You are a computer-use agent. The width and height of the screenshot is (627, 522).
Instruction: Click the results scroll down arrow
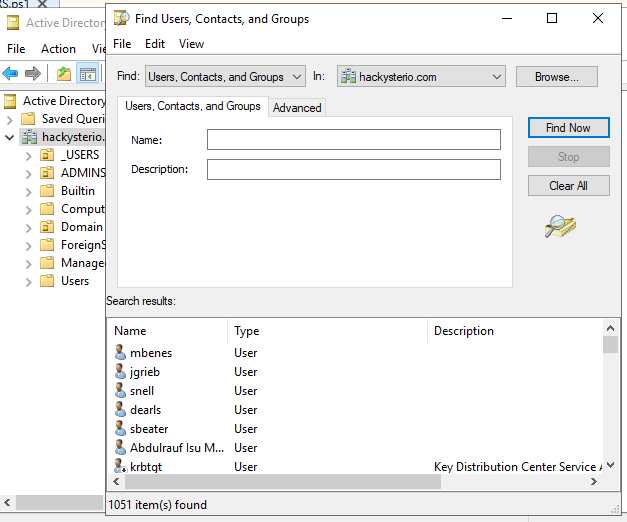point(610,465)
